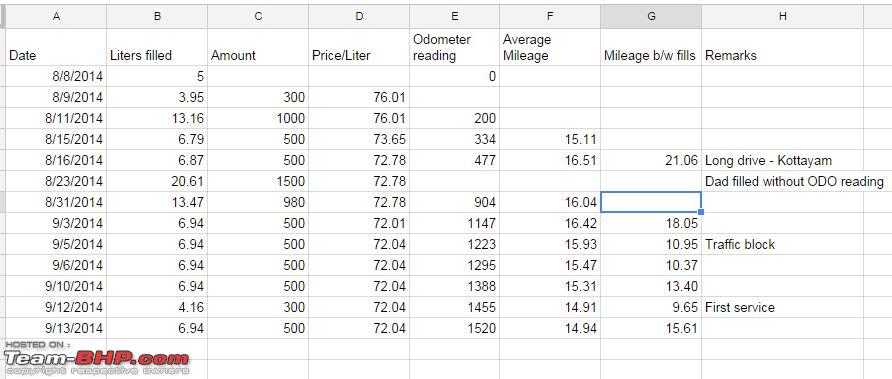Viewport: 892px width, 379px height.
Task: Select the 'Traffic block' remark cell
Action: tap(782, 245)
